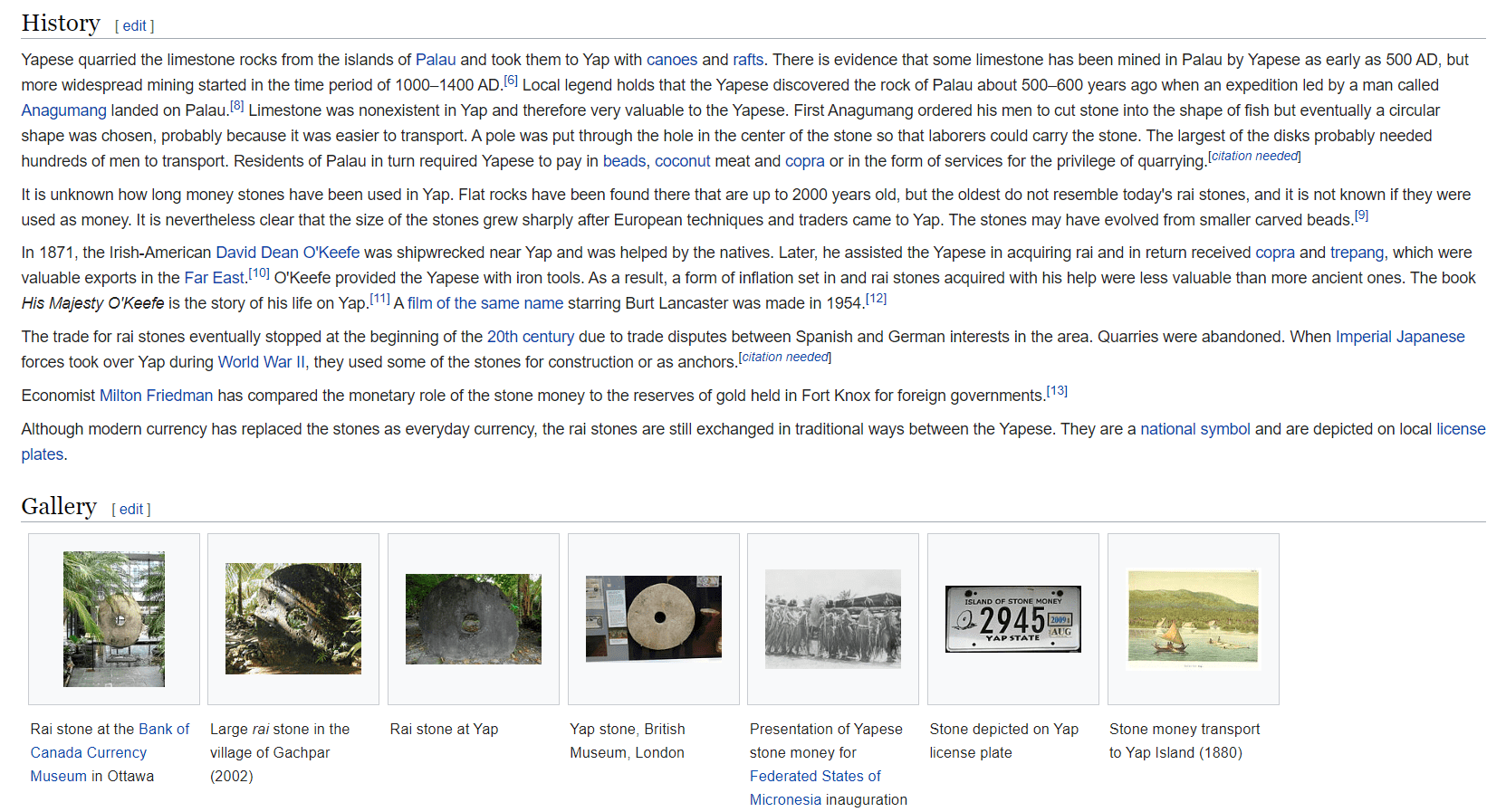
Task: Go to the David Dean O'Keefe article
Action: coord(287,253)
